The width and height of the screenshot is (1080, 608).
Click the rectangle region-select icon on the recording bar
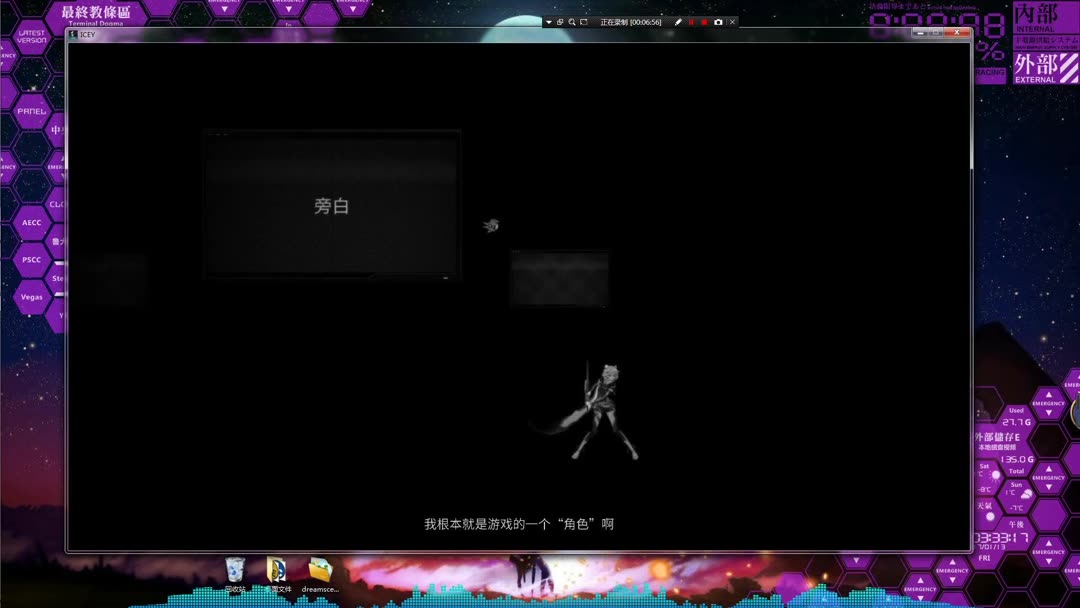point(585,22)
